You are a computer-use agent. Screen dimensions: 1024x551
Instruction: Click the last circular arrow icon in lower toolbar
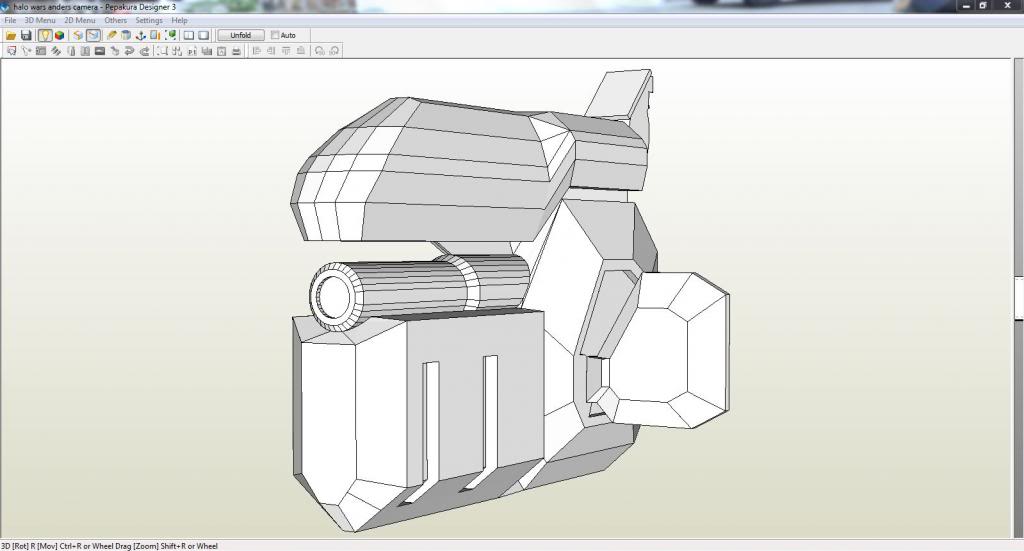(x=334, y=51)
